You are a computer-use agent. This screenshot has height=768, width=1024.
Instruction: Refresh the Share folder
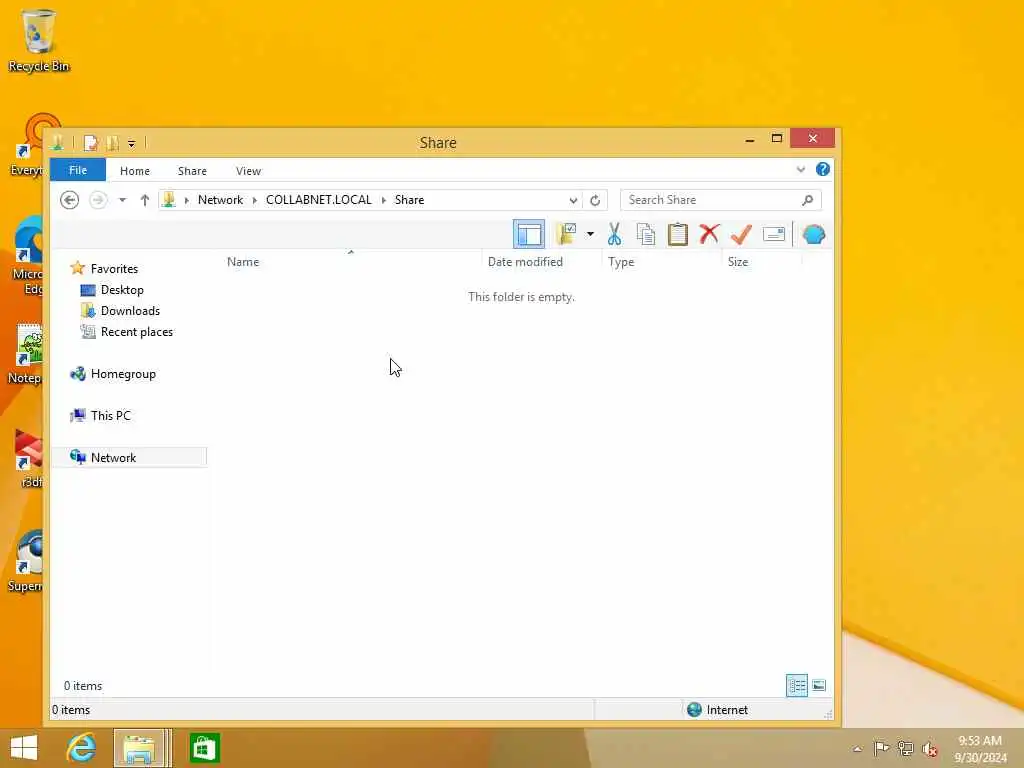click(x=595, y=200)
